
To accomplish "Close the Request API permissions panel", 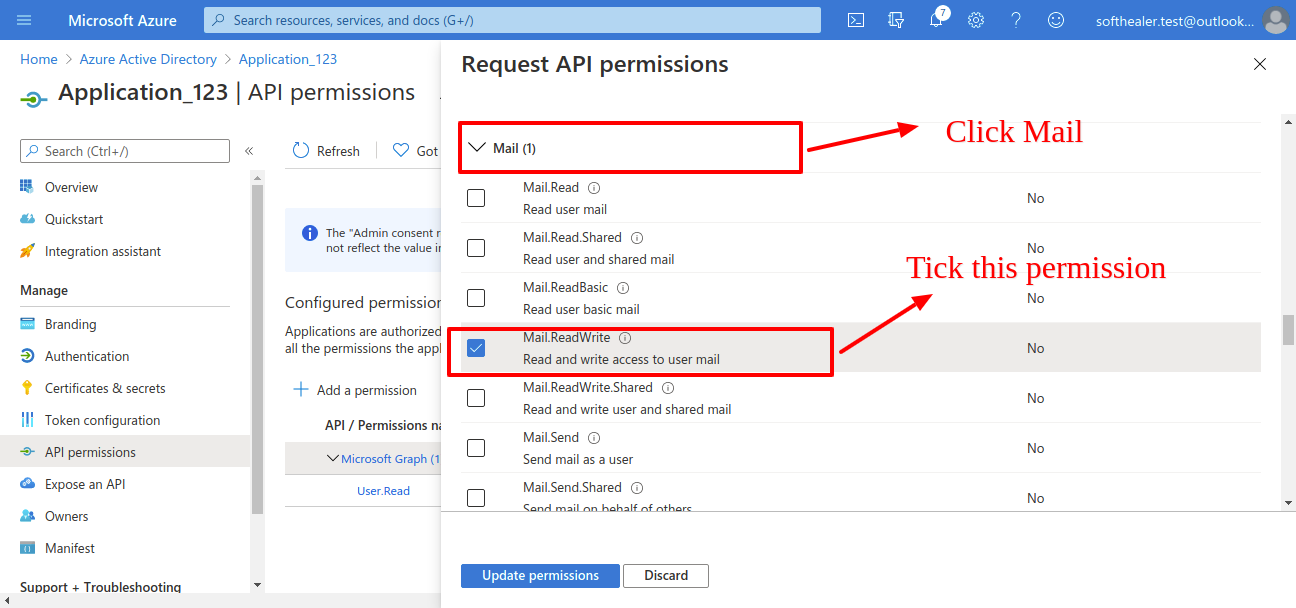I will pyautogui.click(x=1260, y=64).
